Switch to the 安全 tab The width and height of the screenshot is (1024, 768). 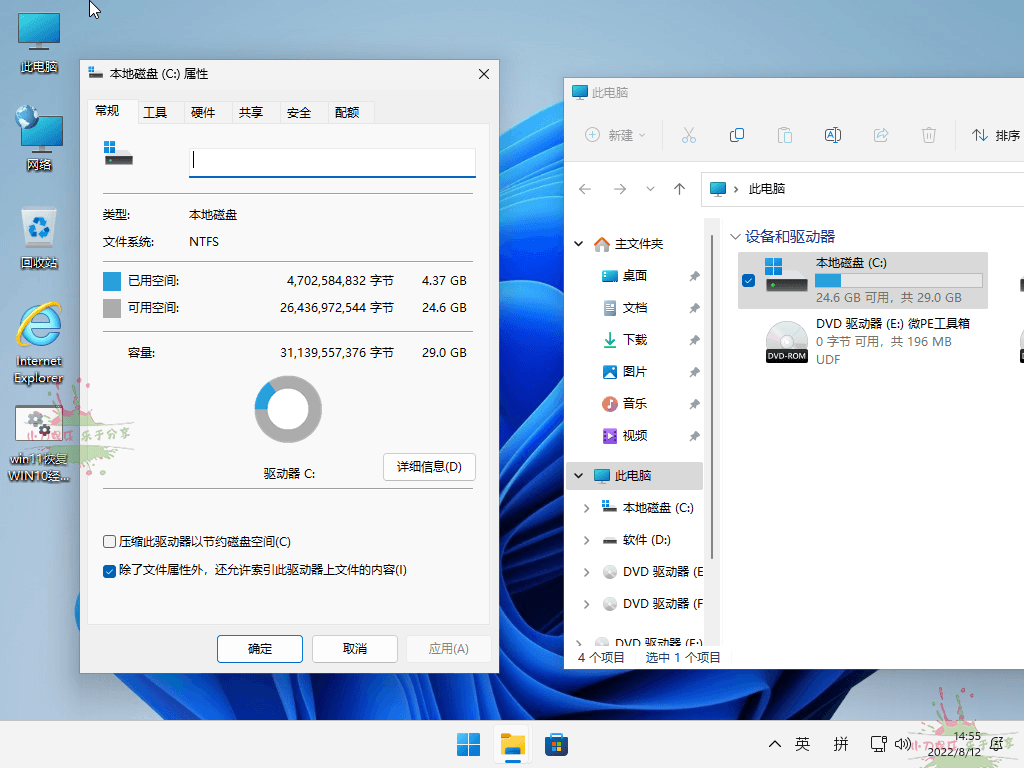click(300, 111)
